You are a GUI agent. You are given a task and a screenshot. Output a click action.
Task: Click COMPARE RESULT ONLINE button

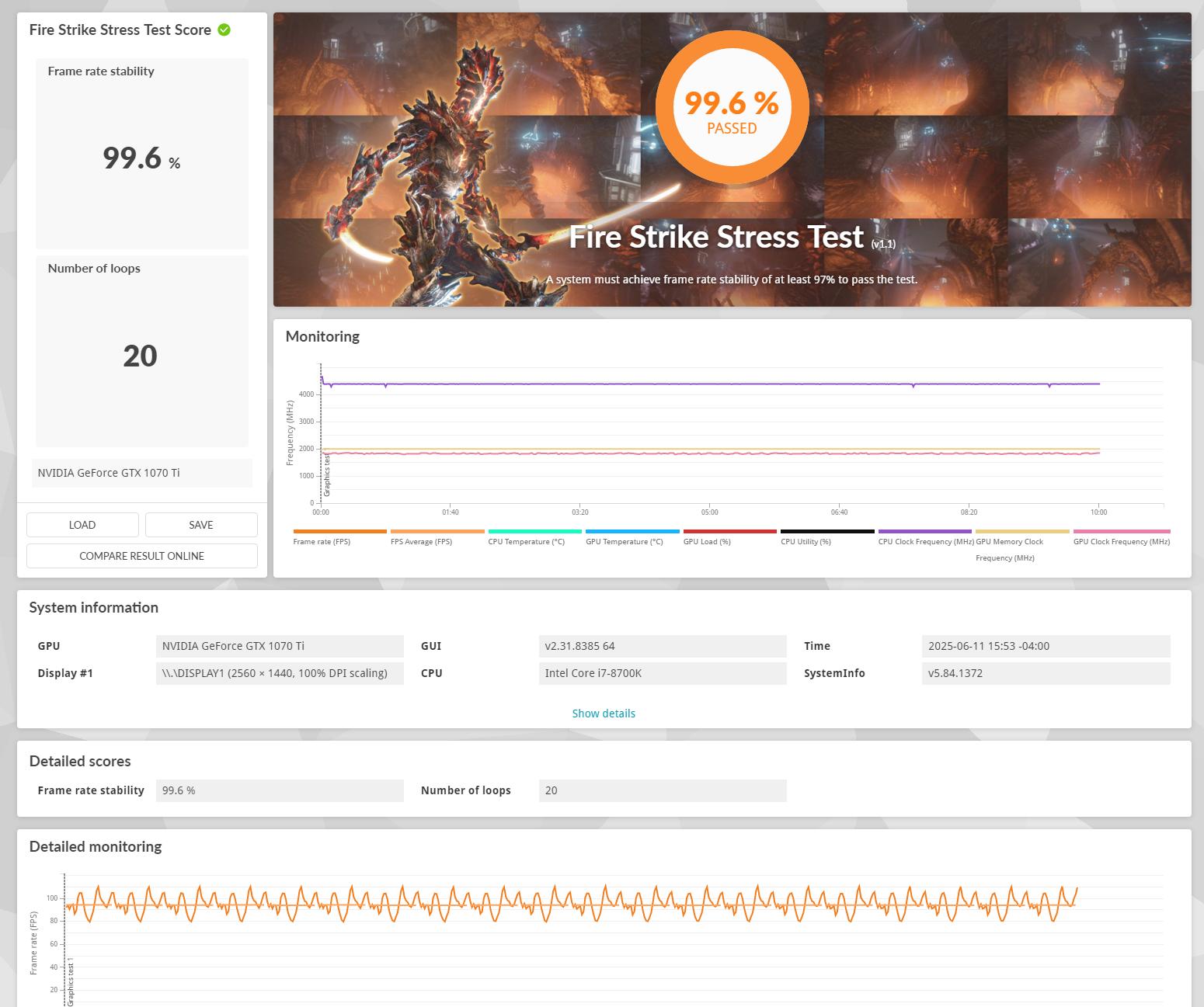pyautogui.click(x=142, y=556)
